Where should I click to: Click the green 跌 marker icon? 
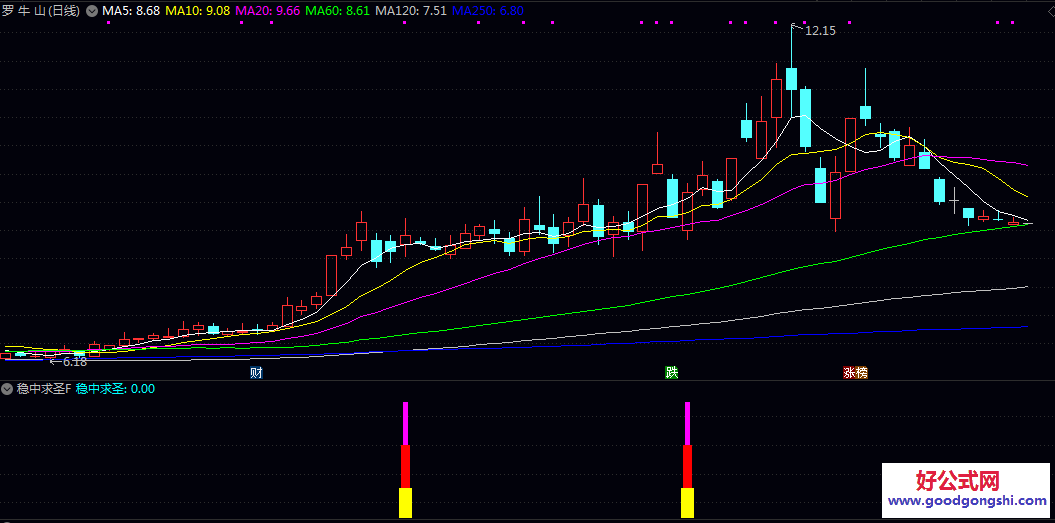[672, 373]
